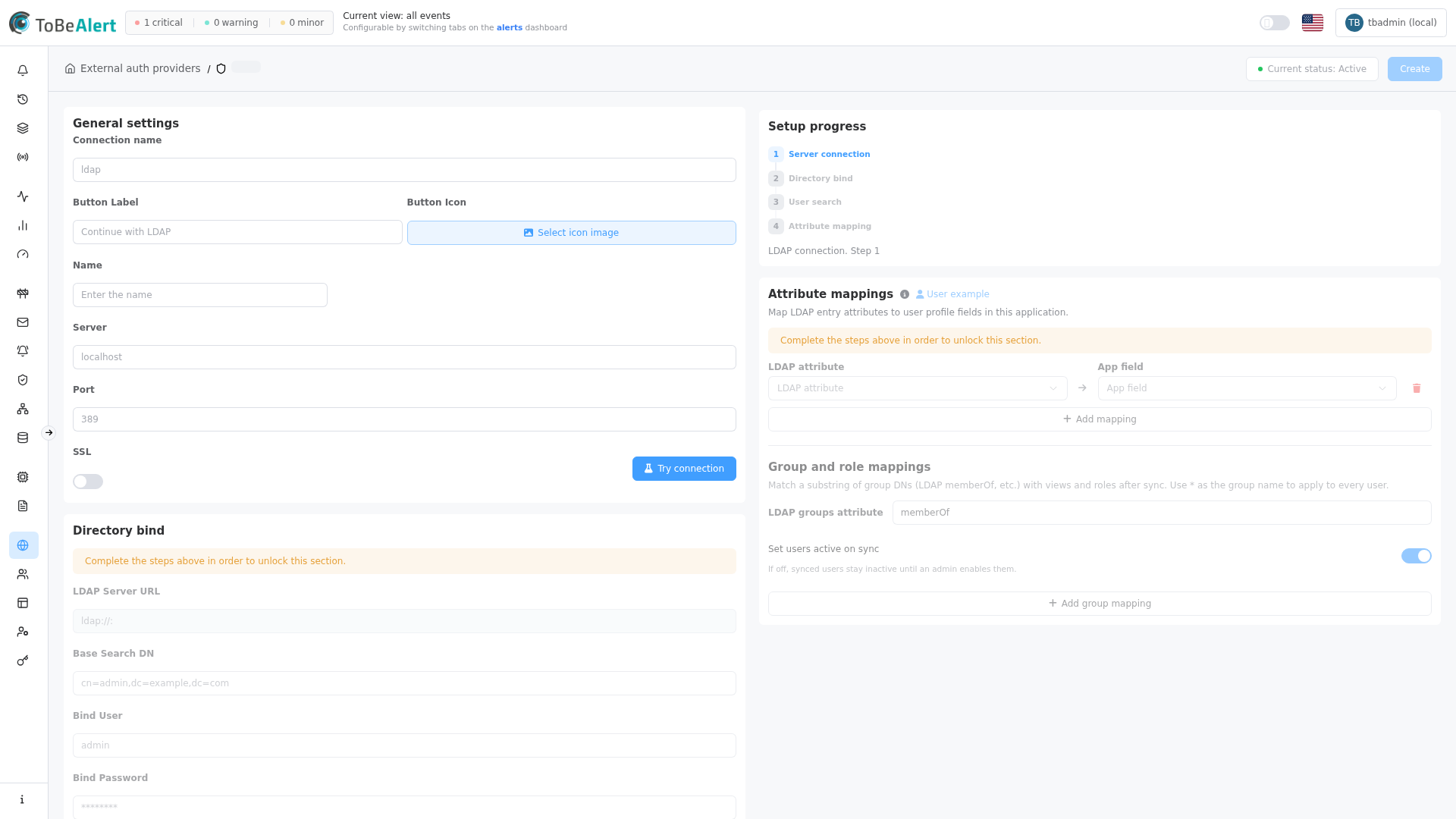Open the language selector US flag

[1313, 23]
